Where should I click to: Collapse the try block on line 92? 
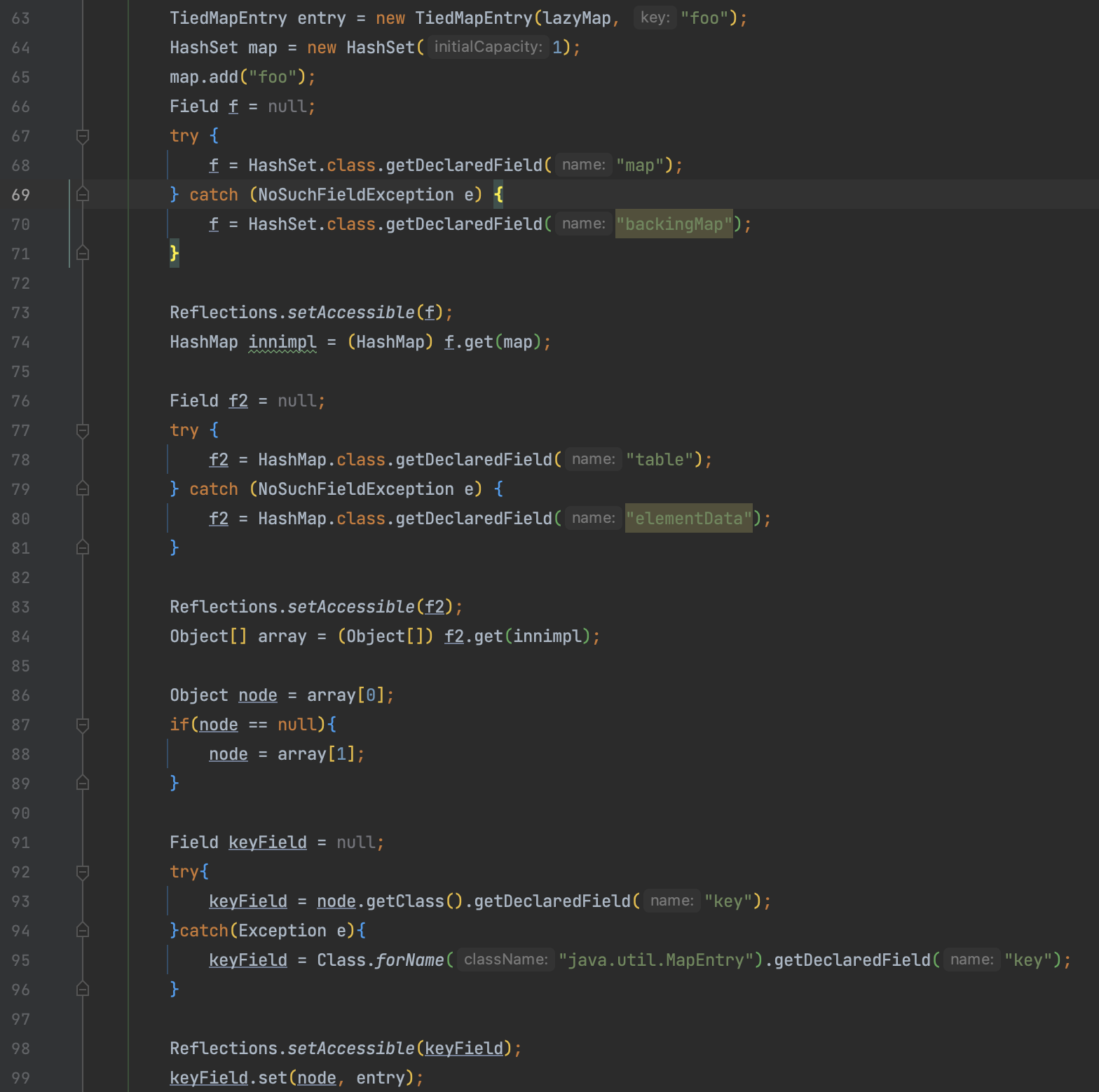pos(82,872)
